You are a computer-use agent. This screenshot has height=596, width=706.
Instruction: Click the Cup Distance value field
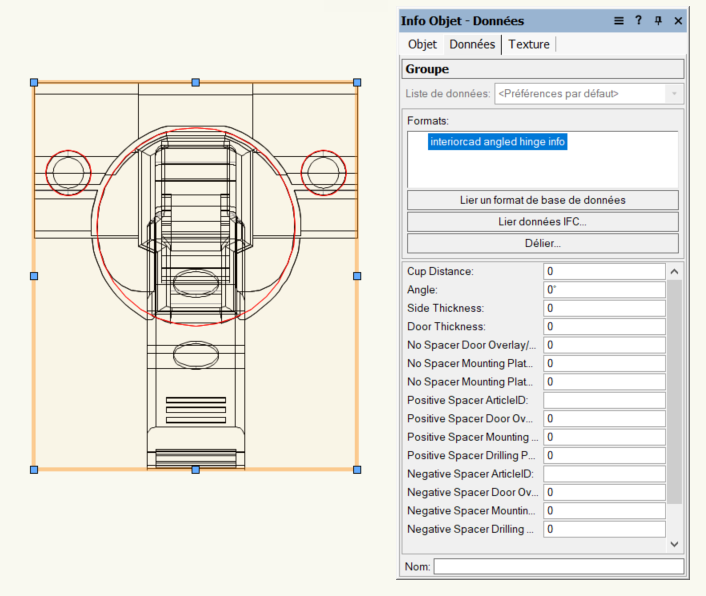click(604, 271)
